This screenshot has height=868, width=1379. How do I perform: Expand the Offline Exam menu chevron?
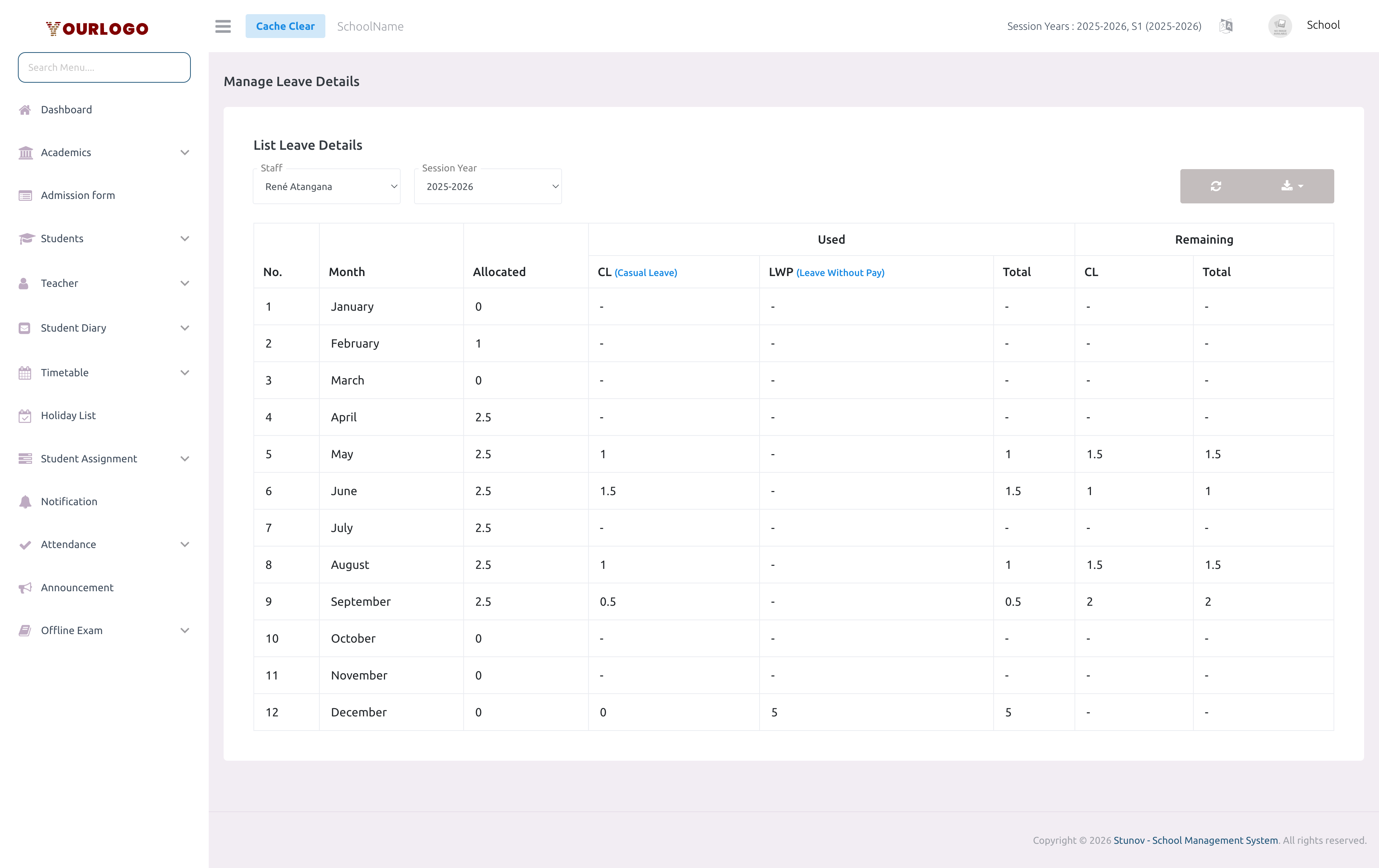(x=184, y=630)
